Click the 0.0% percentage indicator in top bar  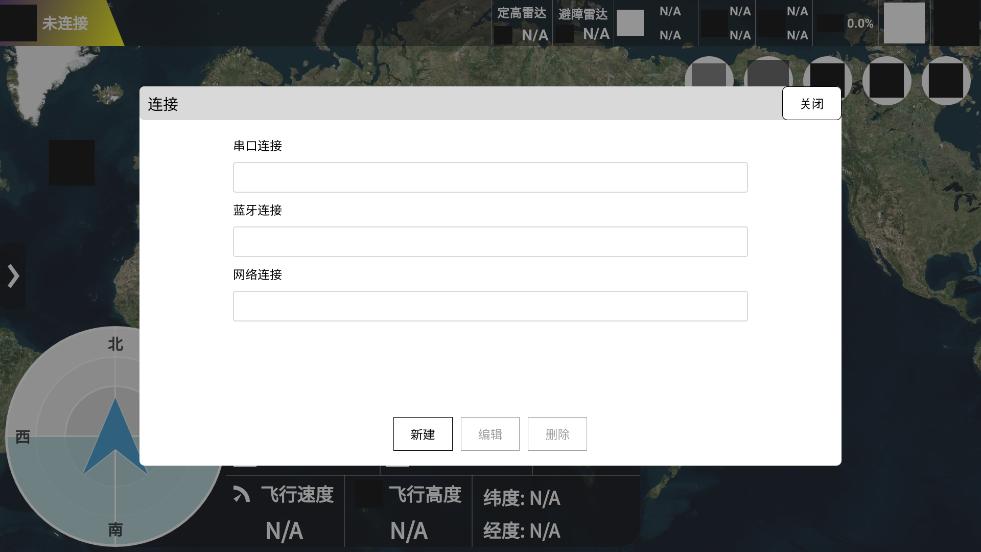pos(859,23)
